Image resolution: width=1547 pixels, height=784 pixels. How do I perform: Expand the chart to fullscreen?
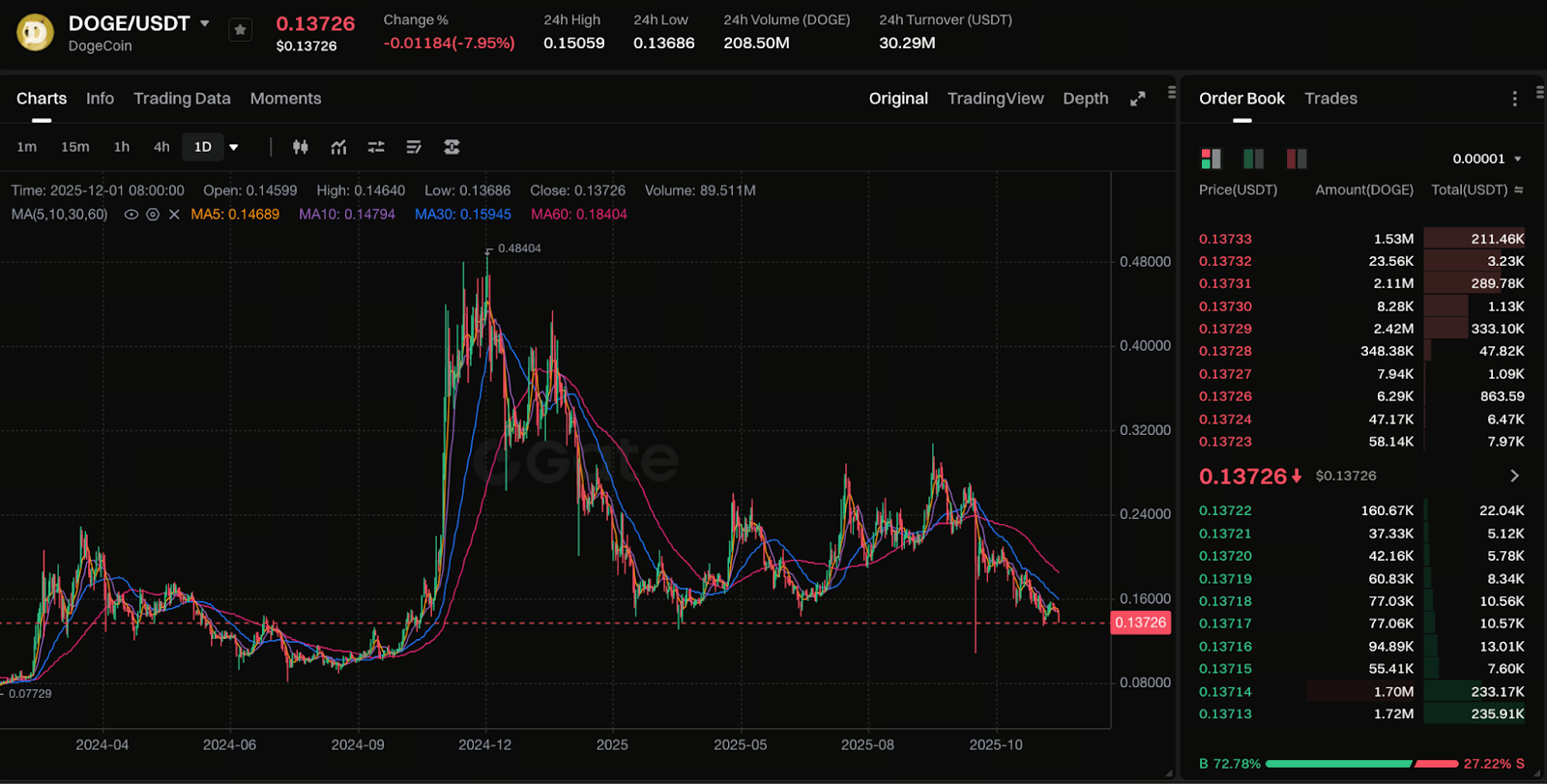coord(1138,99)
